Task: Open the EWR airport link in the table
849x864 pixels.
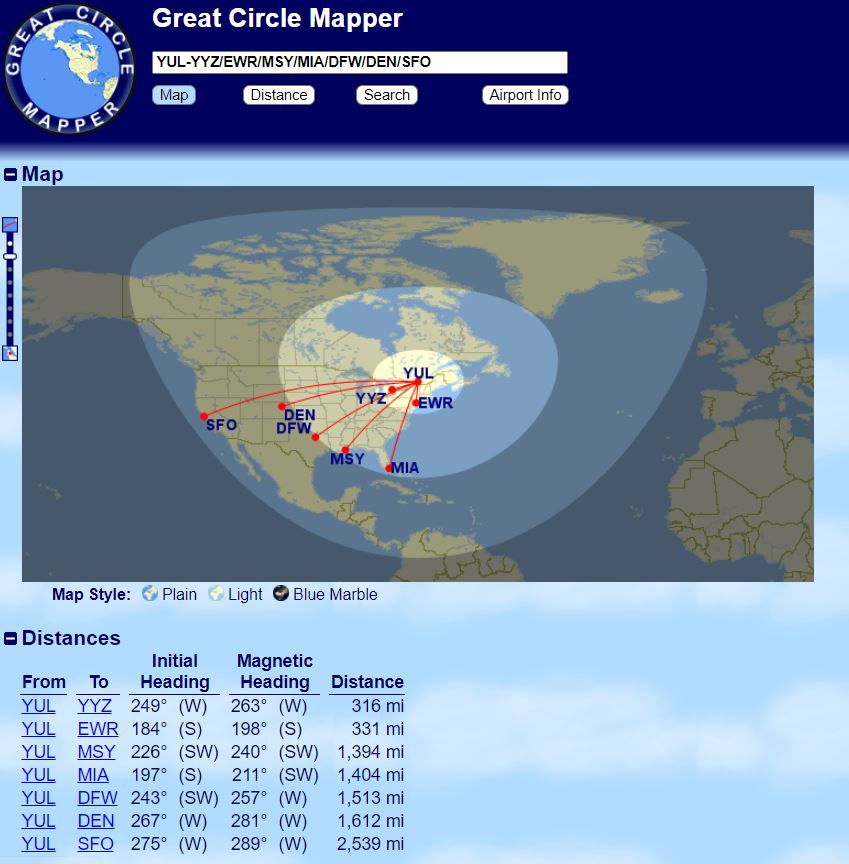Action: pyautogui.click(x=98, y=728)
